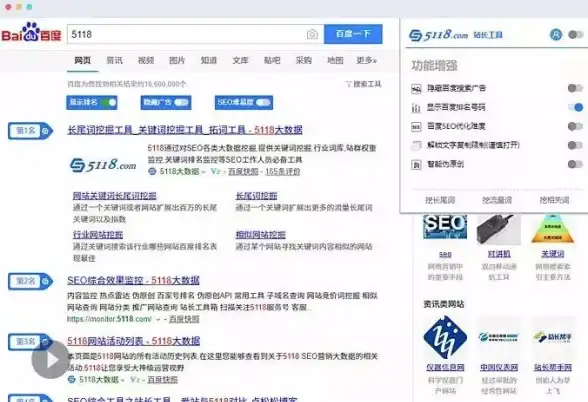Viewport: 588px width, 402px height.
Task: Expand the 更多» search categories
Action: click(x=366, y=60)
